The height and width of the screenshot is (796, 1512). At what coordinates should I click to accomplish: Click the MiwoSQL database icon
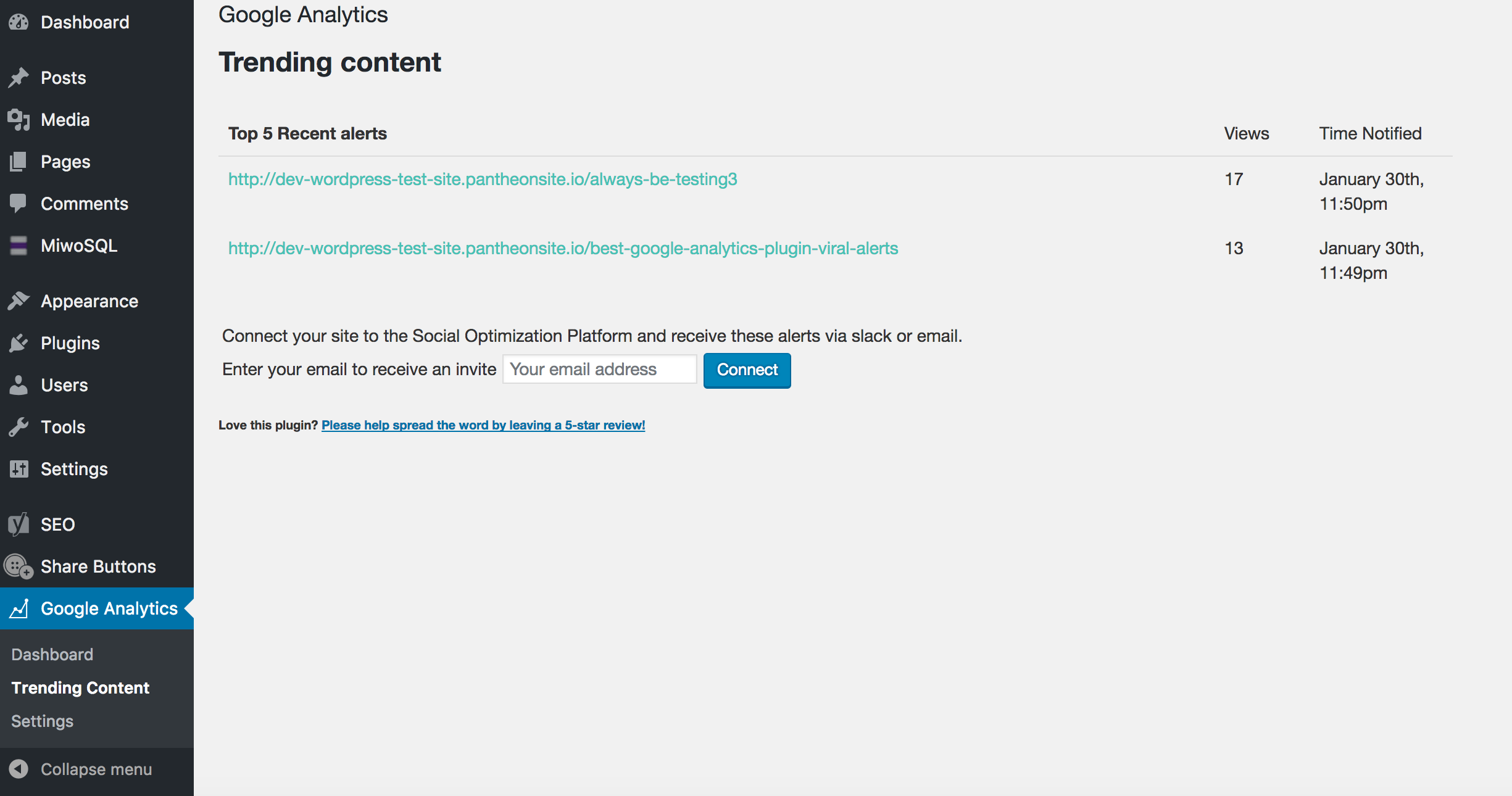(19, 246)
